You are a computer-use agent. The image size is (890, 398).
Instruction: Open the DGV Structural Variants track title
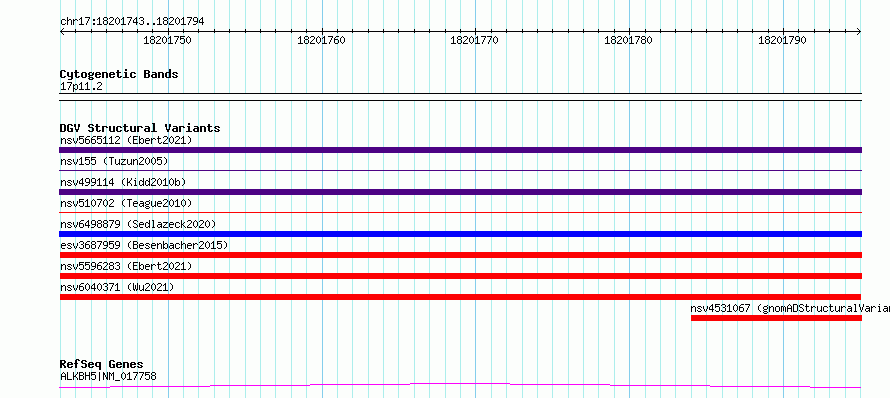pos(140,128)
